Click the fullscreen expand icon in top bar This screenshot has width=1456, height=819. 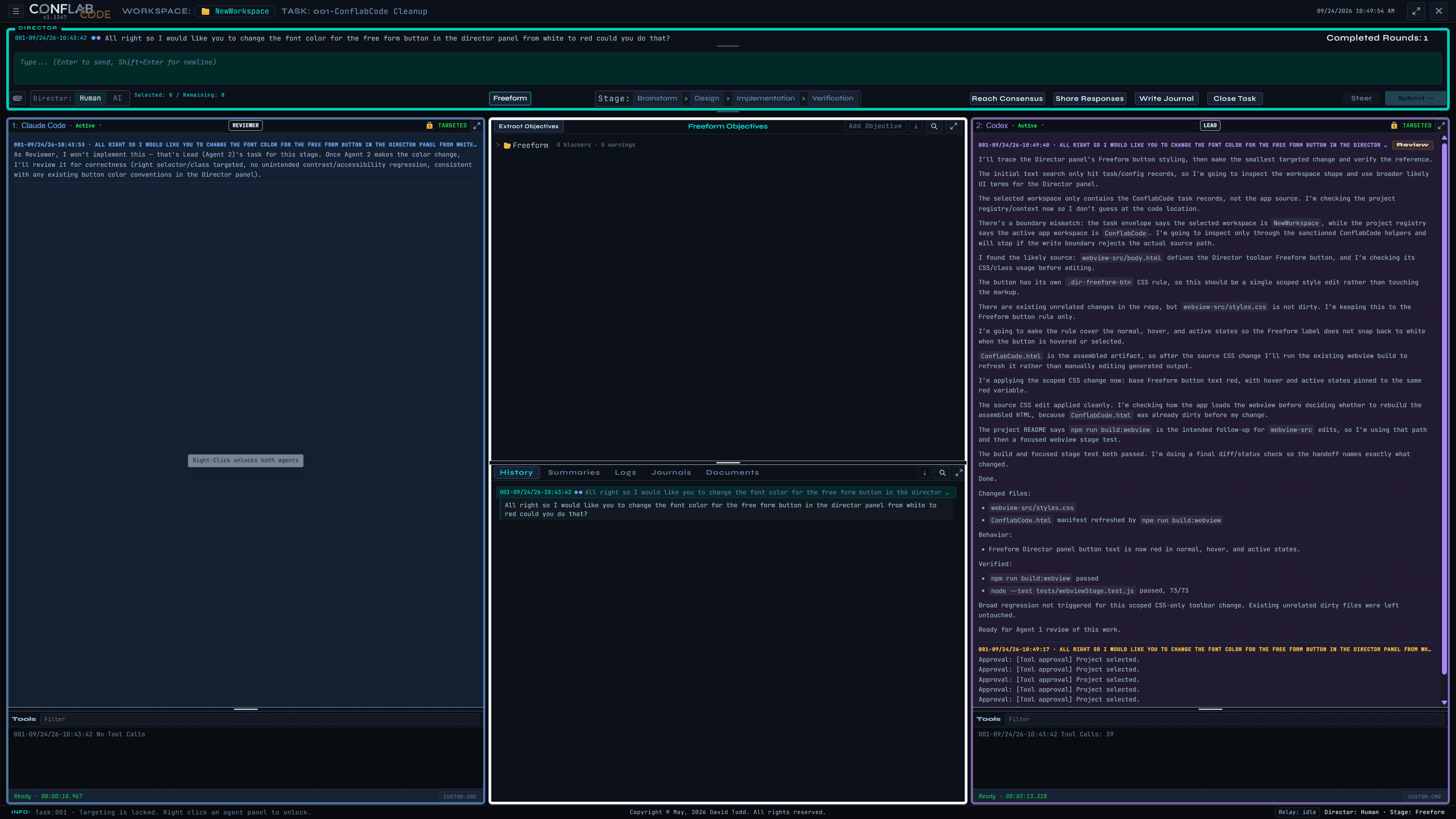(x=1416, y=11)
